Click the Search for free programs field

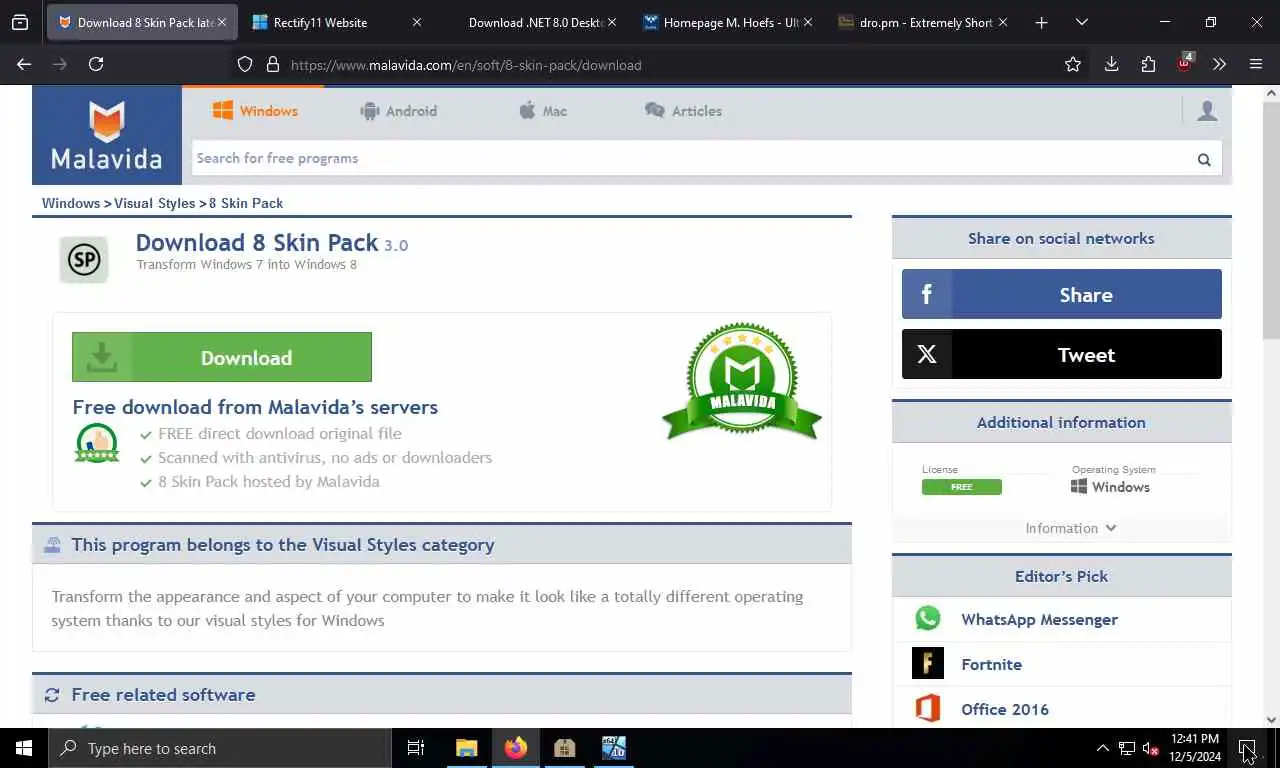[690, 158]
